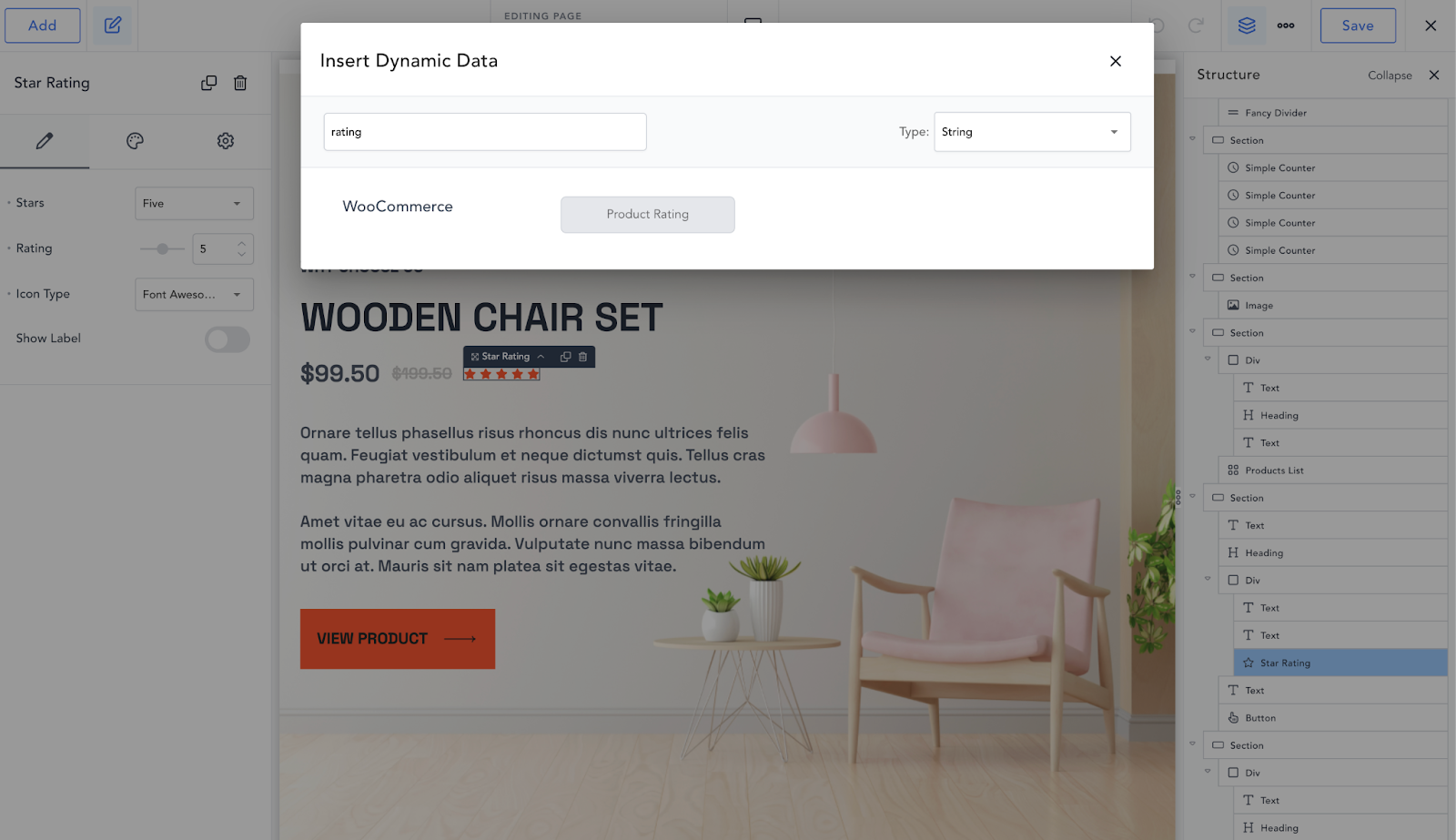1456x840 pixels.
Task: Open the Icon Type dropdown
Action: [194, 294]
